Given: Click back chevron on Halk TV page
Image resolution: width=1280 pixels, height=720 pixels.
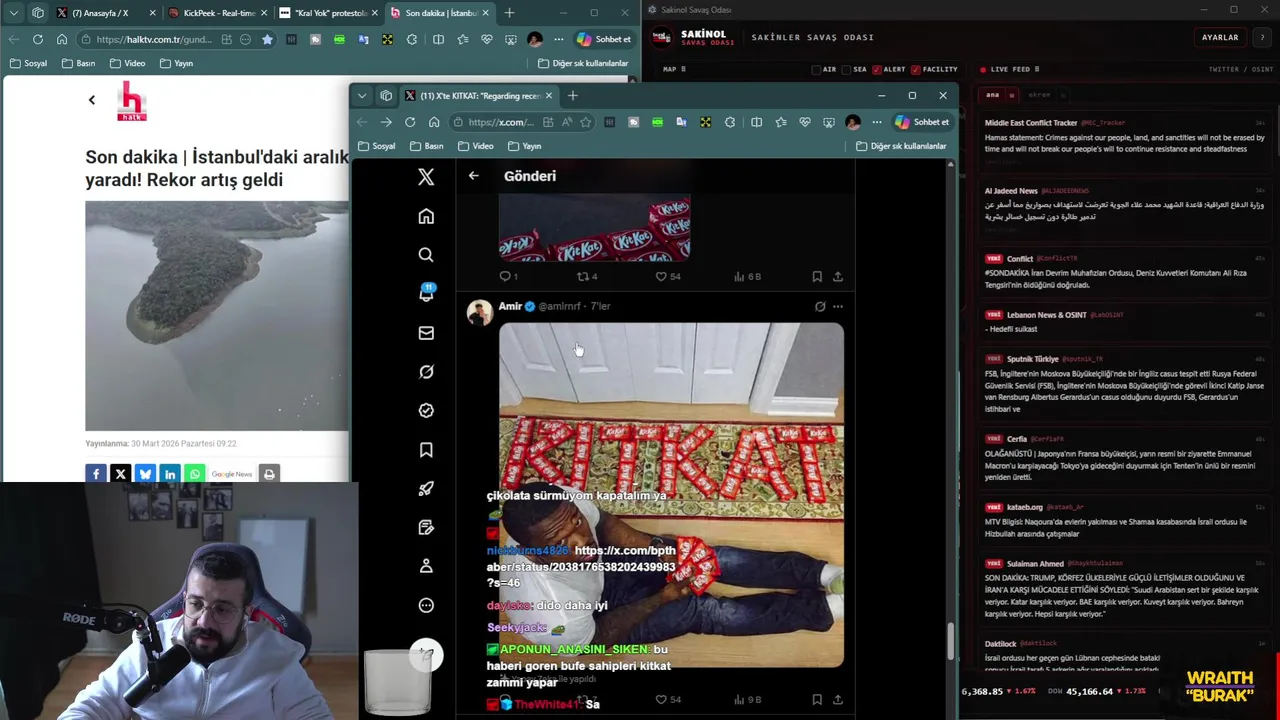Looking at the screenshot, I should [x=92, y=100].
